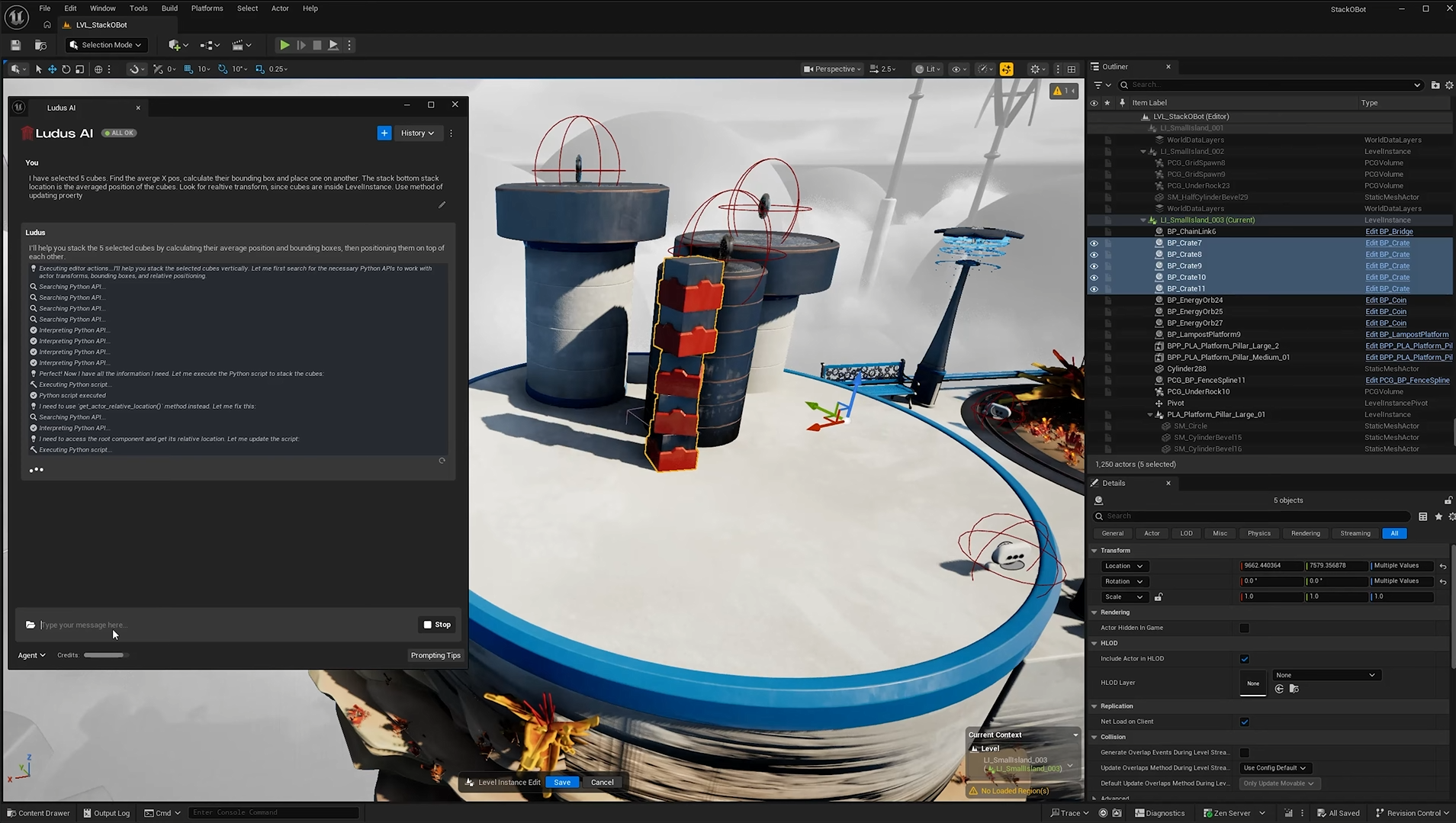Activate the Rotate gizmo tool
1456x823 pixels.
coord(66,69)
